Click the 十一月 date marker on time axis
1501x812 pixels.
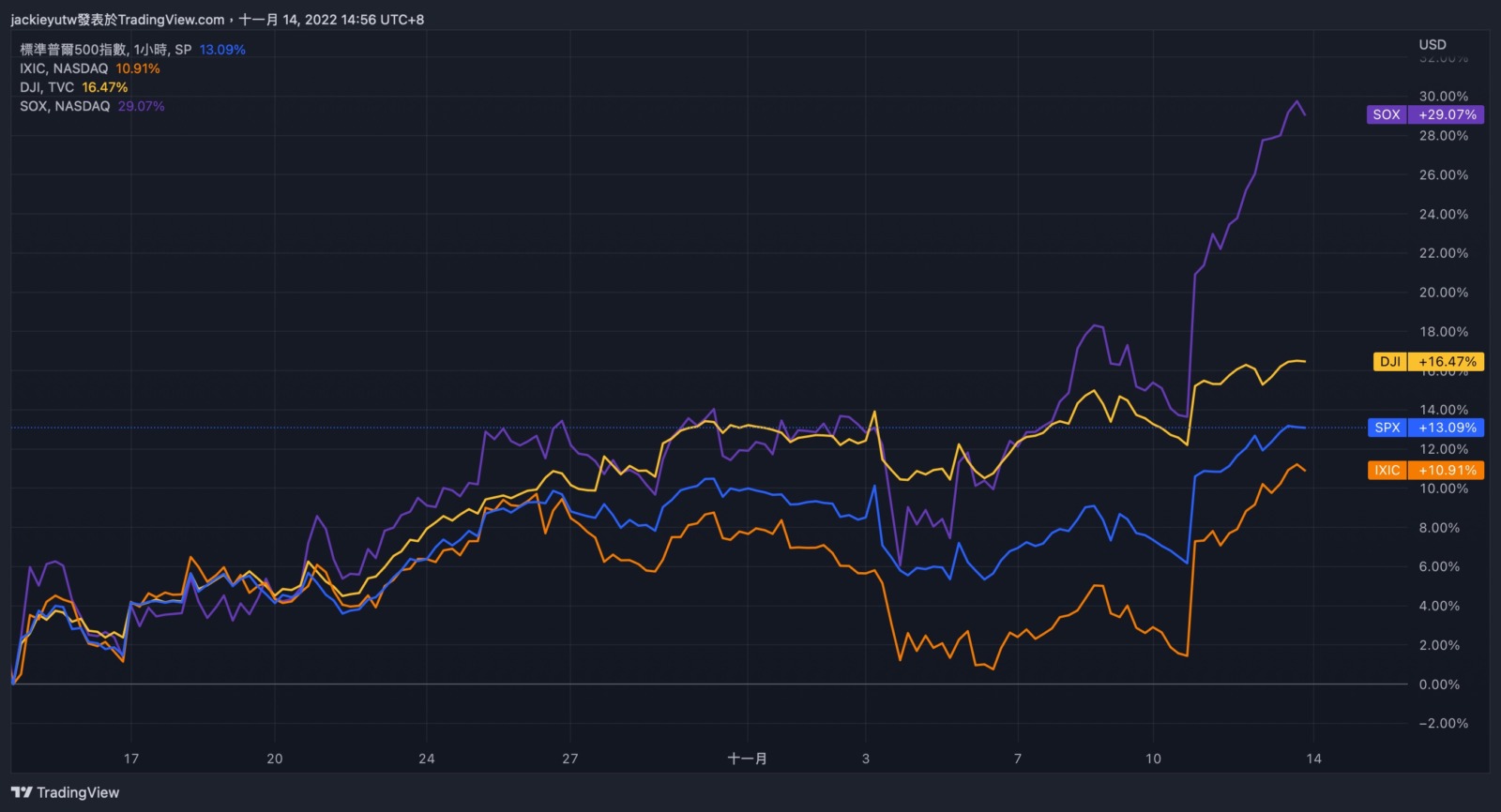click(x=747, y=759)
